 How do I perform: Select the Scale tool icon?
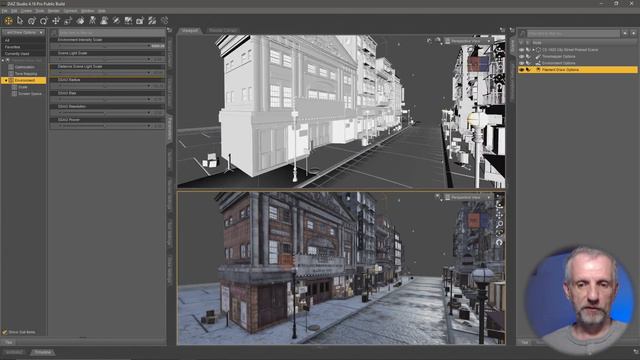click(x=68, y=20)
